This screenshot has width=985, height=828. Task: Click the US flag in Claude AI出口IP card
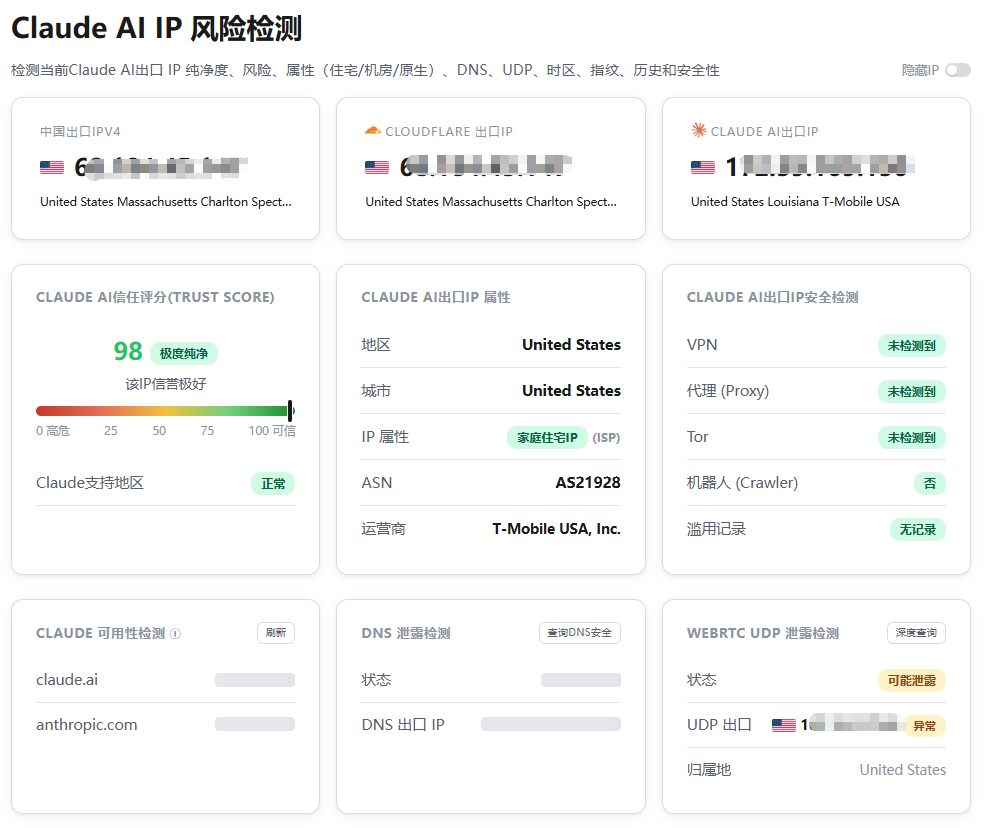(703, 167)
